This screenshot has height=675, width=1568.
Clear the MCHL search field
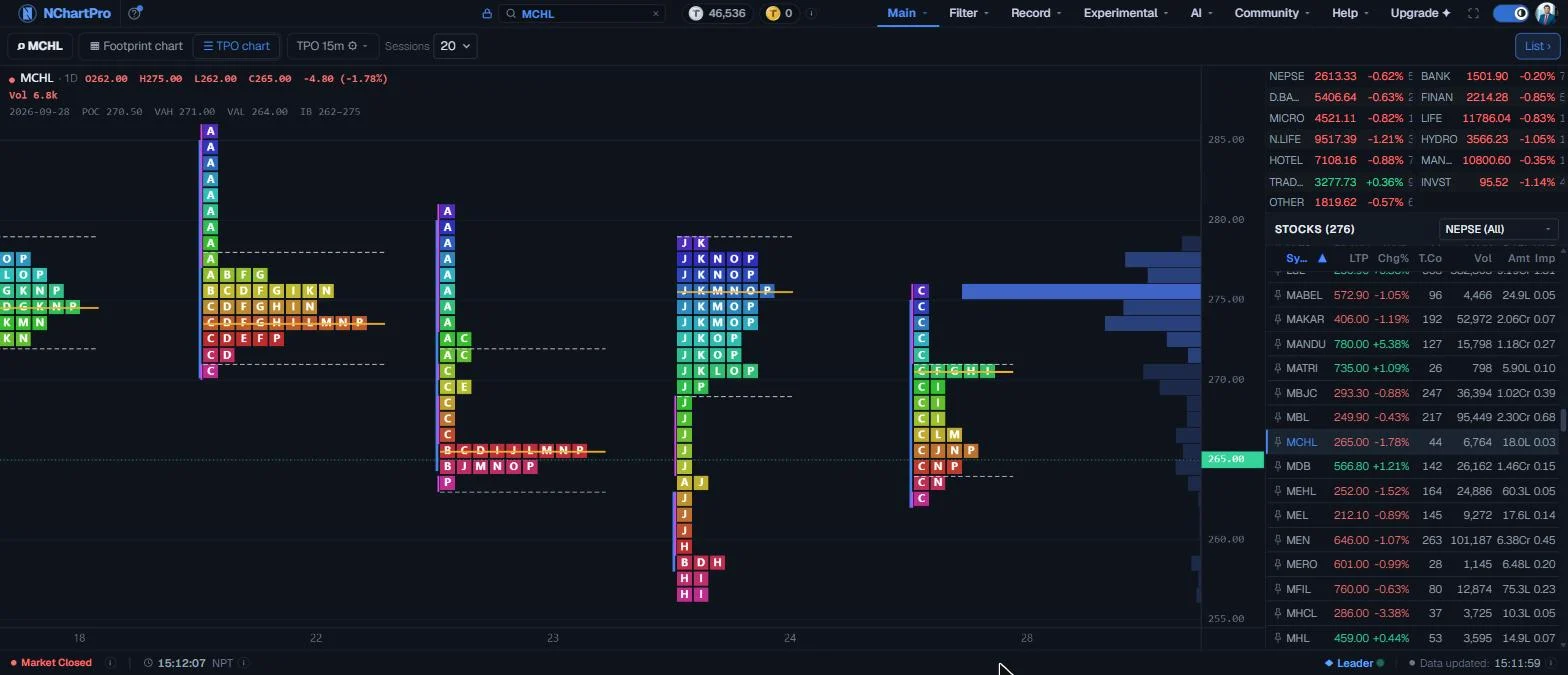(x=656, y=14)
